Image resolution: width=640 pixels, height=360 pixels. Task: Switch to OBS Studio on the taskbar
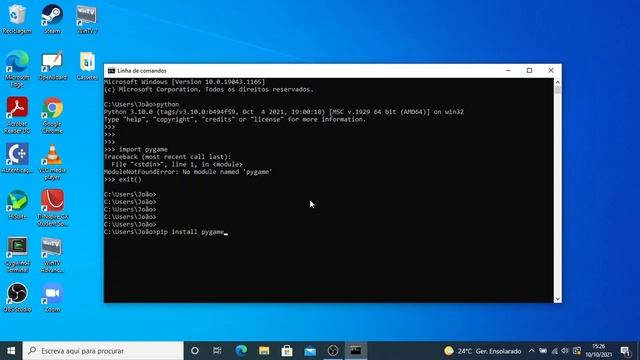click(333, 351)
